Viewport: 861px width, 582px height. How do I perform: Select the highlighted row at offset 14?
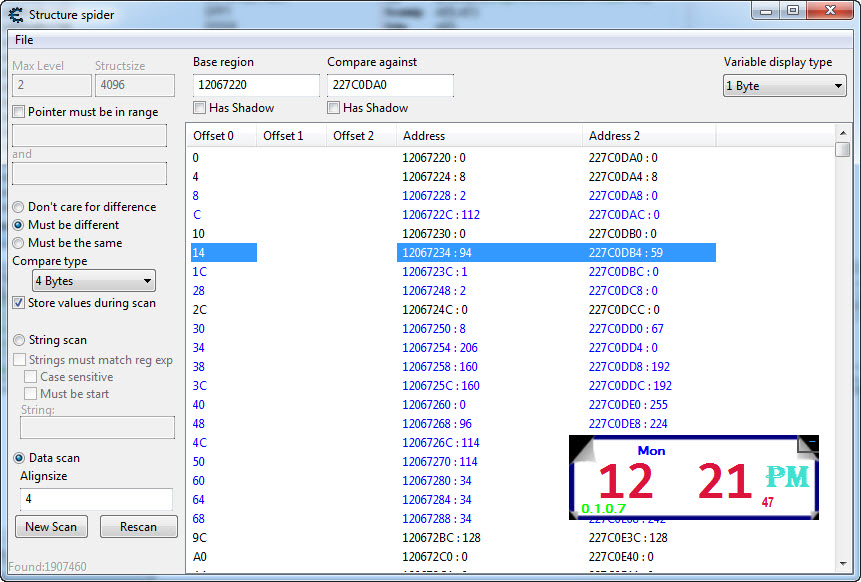point(450,253)
